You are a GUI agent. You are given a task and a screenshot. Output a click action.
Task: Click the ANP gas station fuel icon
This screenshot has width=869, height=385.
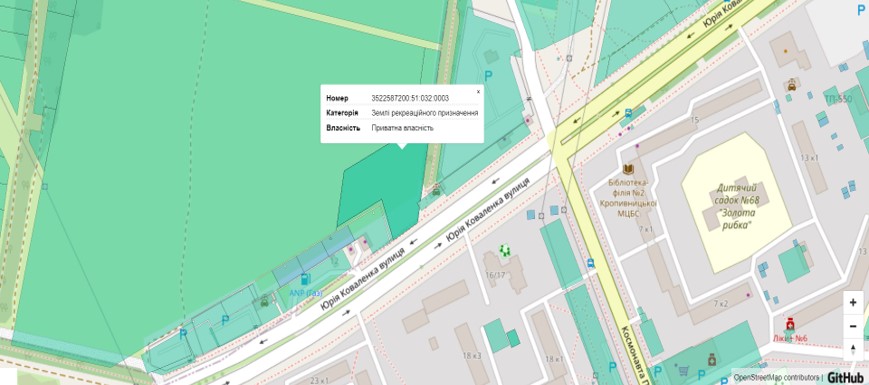[x=304, y=280]
